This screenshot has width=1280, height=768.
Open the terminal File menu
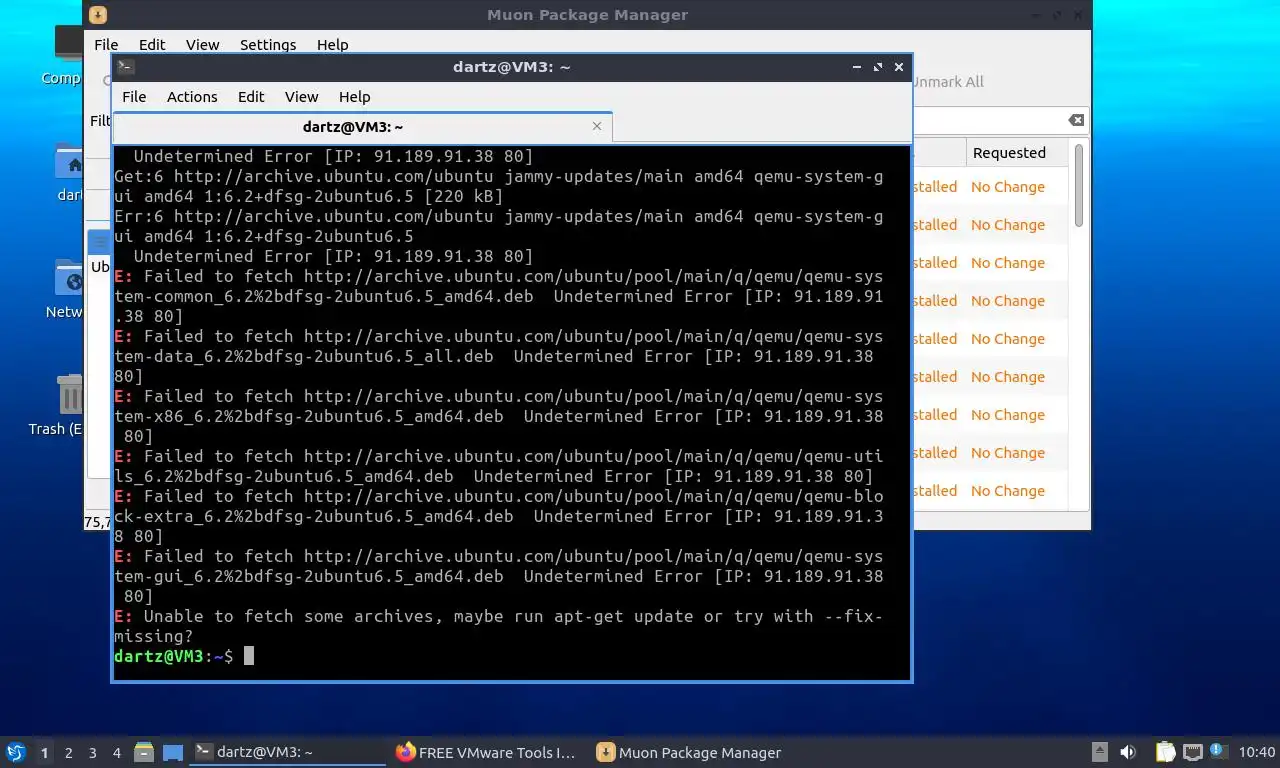tap(134, 97)
